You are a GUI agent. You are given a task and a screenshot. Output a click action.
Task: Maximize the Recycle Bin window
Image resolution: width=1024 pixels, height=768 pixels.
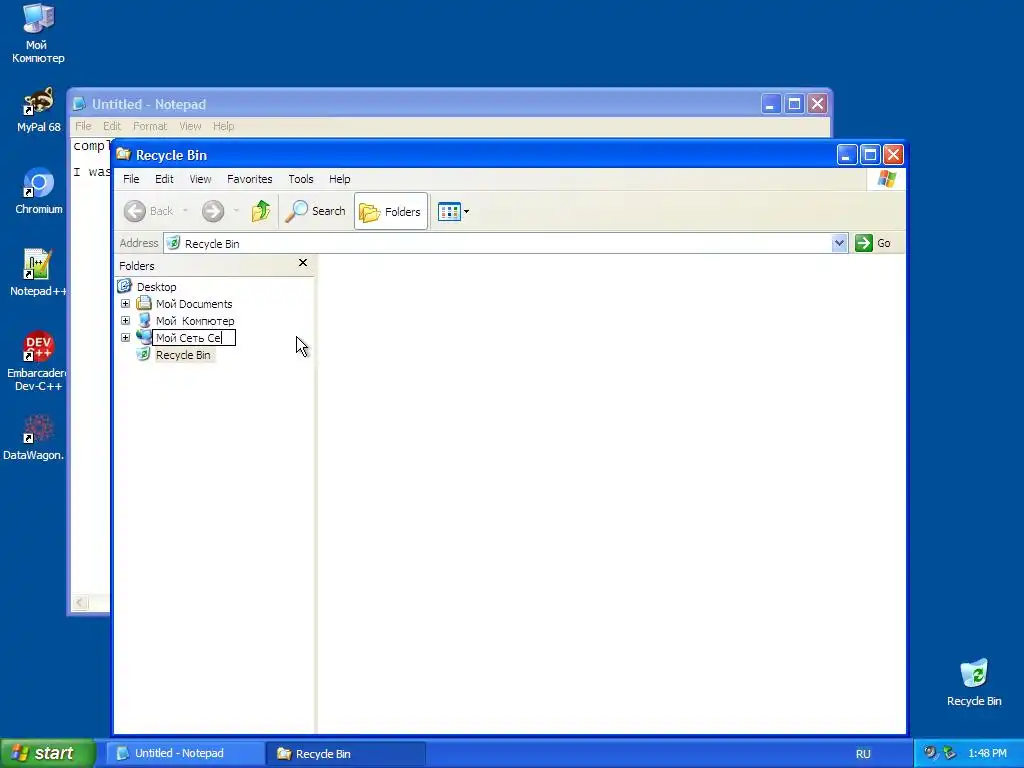pos(870,155)
